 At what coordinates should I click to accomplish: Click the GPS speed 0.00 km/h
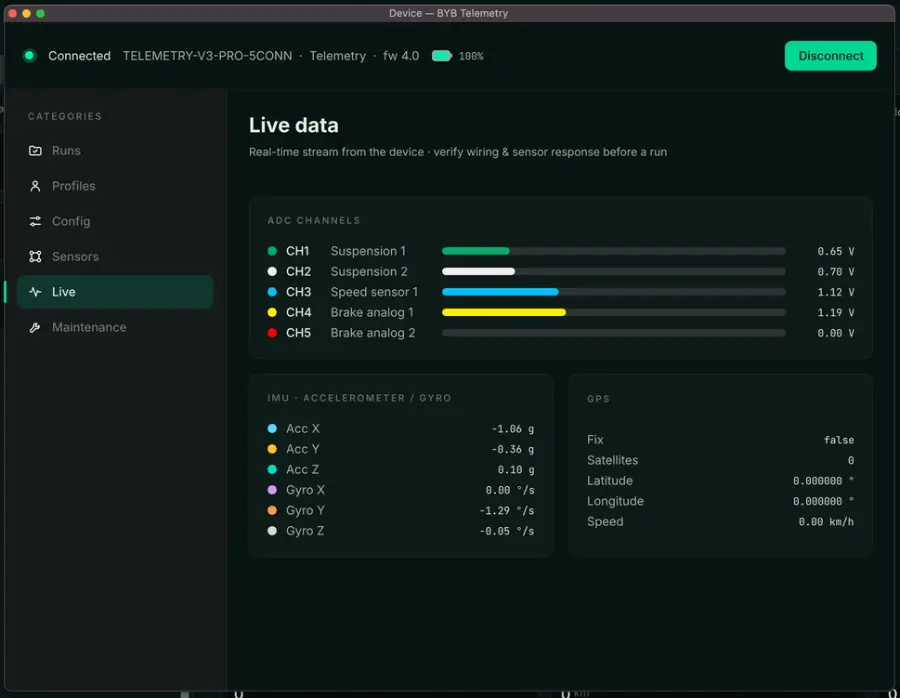click(x=826, y=522)
